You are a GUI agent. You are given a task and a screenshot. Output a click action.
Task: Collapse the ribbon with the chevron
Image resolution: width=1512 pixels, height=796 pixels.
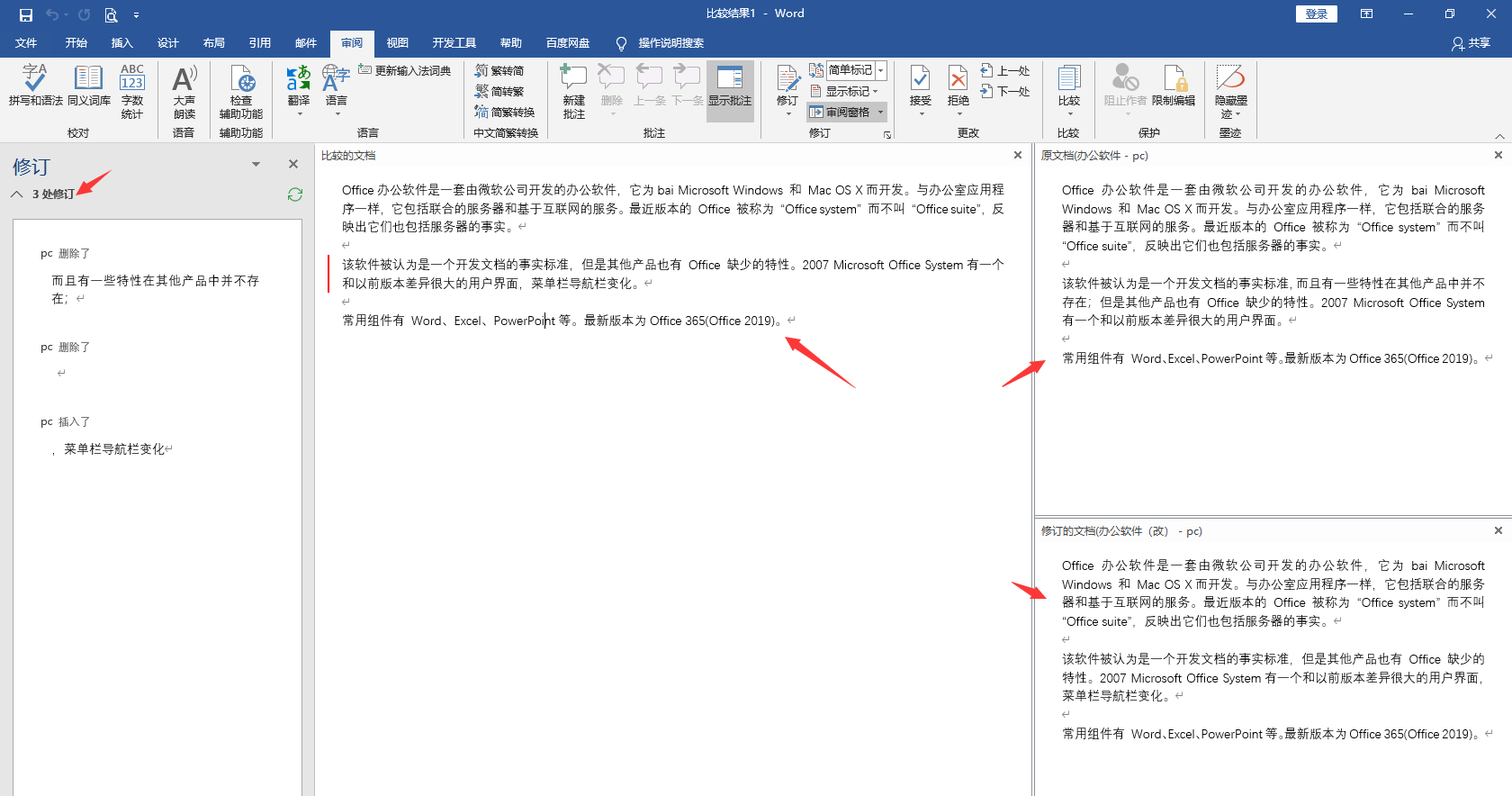click(x=1499, y=136)
